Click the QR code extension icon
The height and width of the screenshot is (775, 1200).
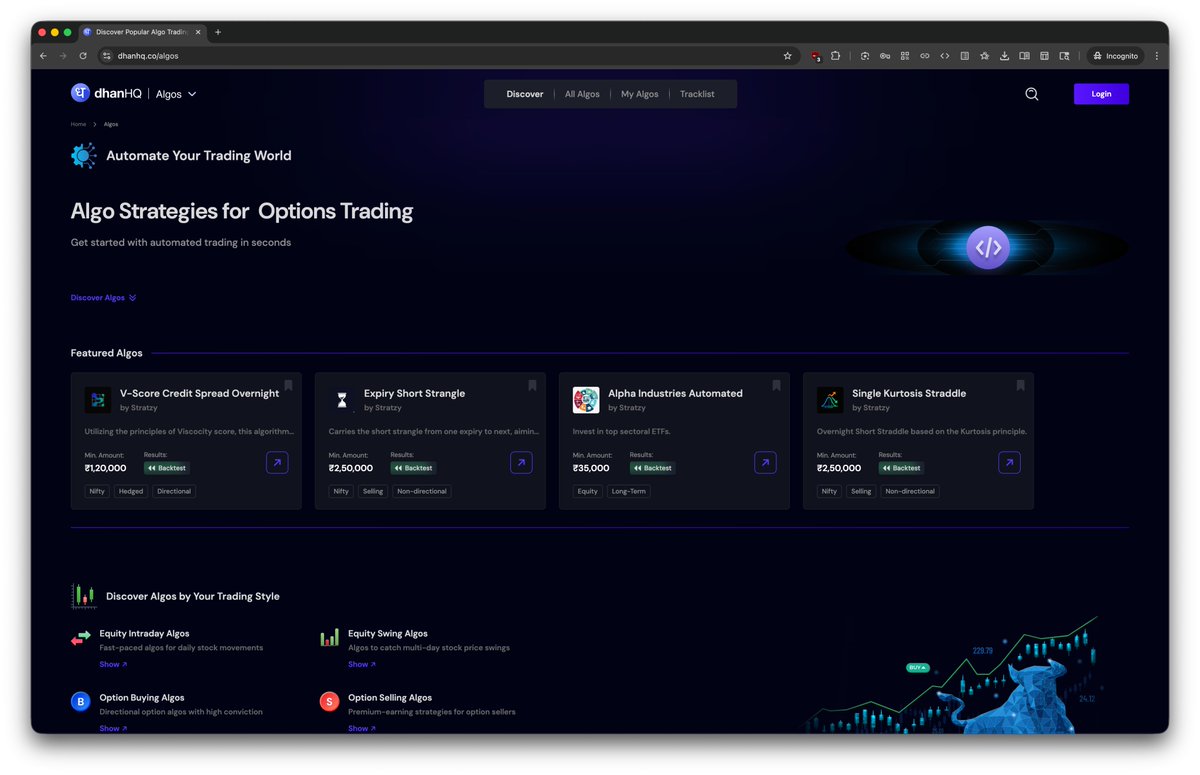[905, 56]
